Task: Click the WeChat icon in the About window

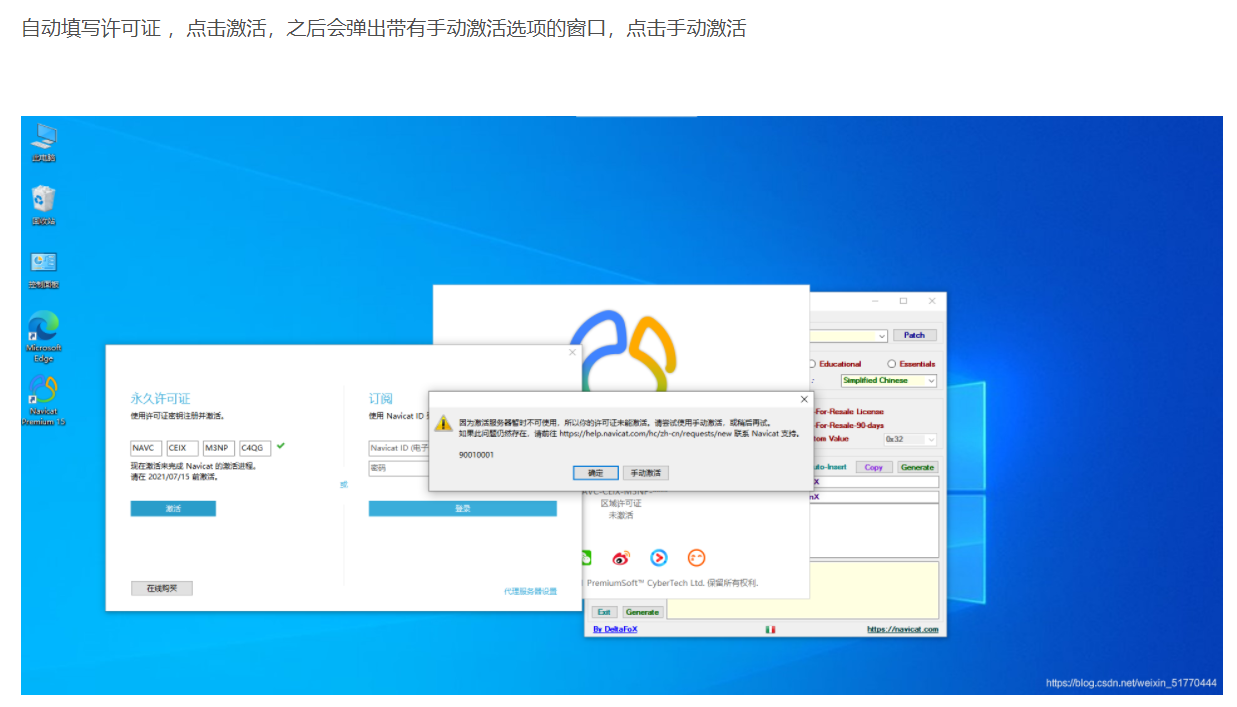Action: (588, 557)
